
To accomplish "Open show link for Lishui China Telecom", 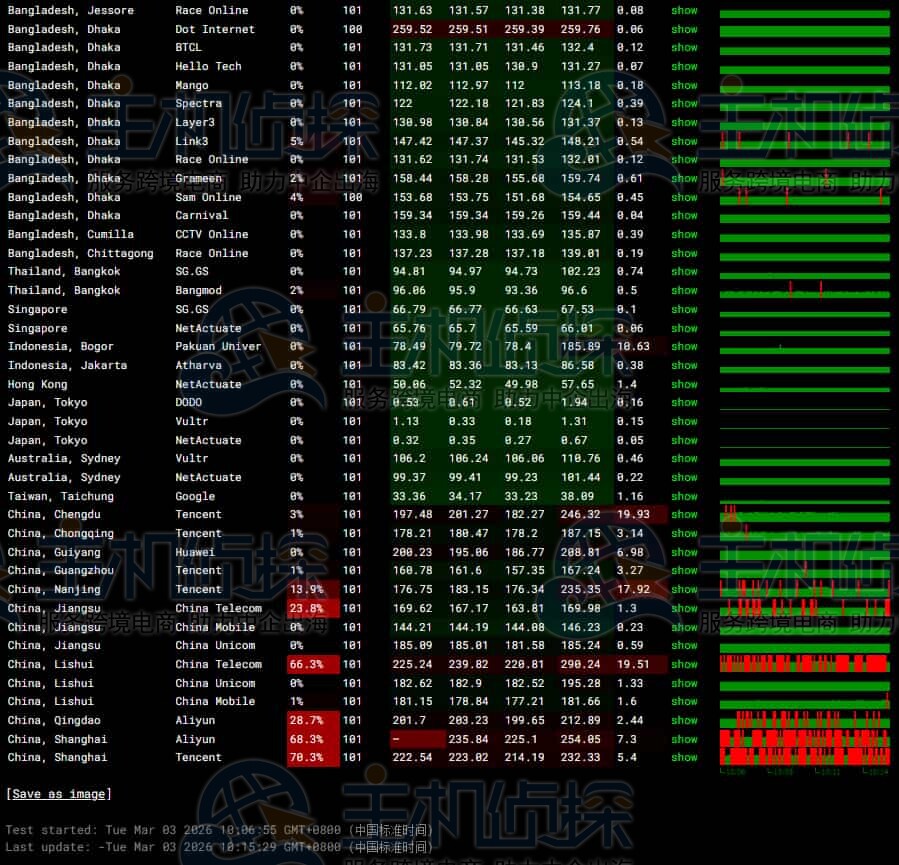I will tap(684, 664).
